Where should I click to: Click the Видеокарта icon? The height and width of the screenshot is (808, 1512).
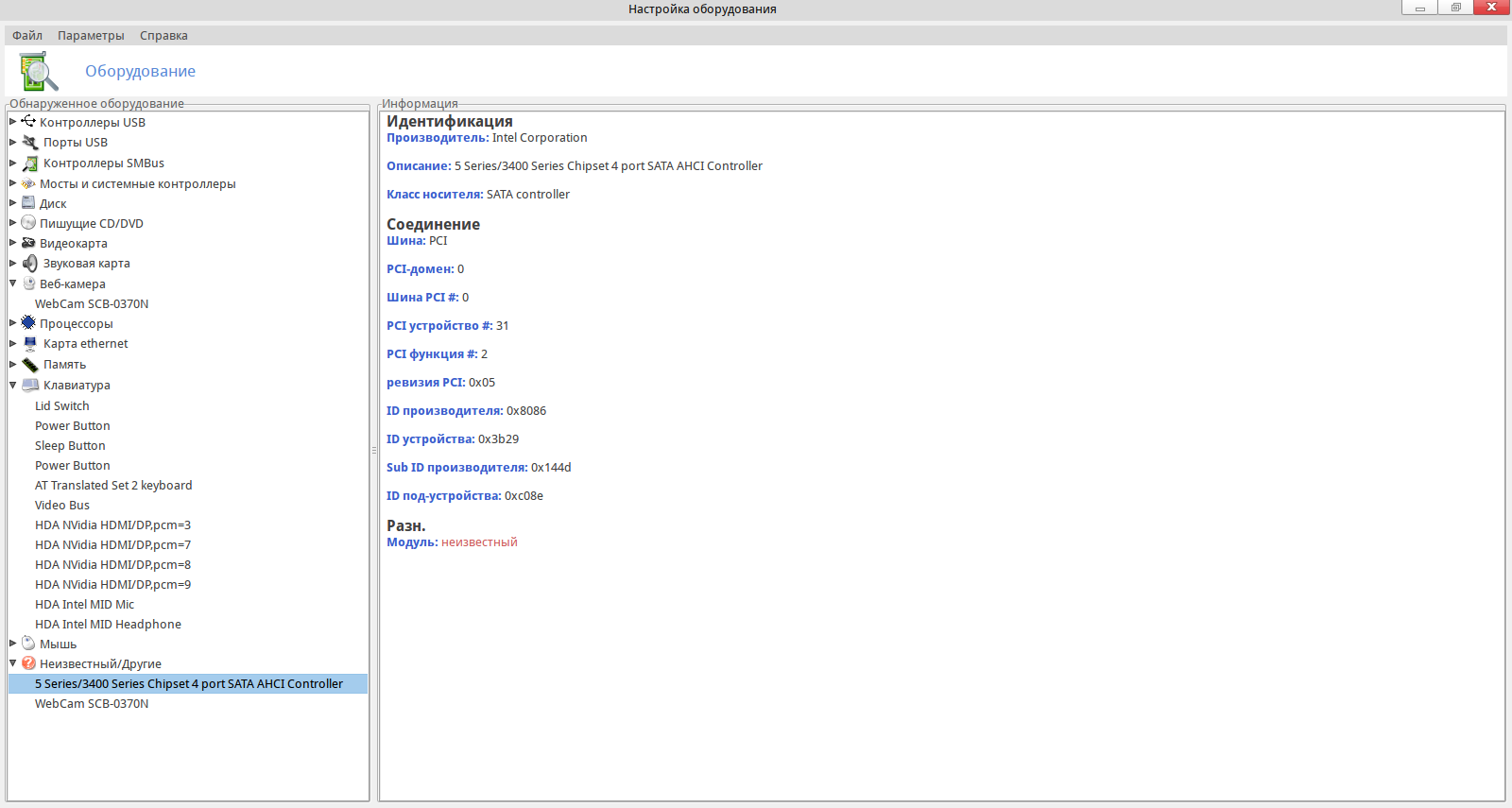tap(28, 243)
